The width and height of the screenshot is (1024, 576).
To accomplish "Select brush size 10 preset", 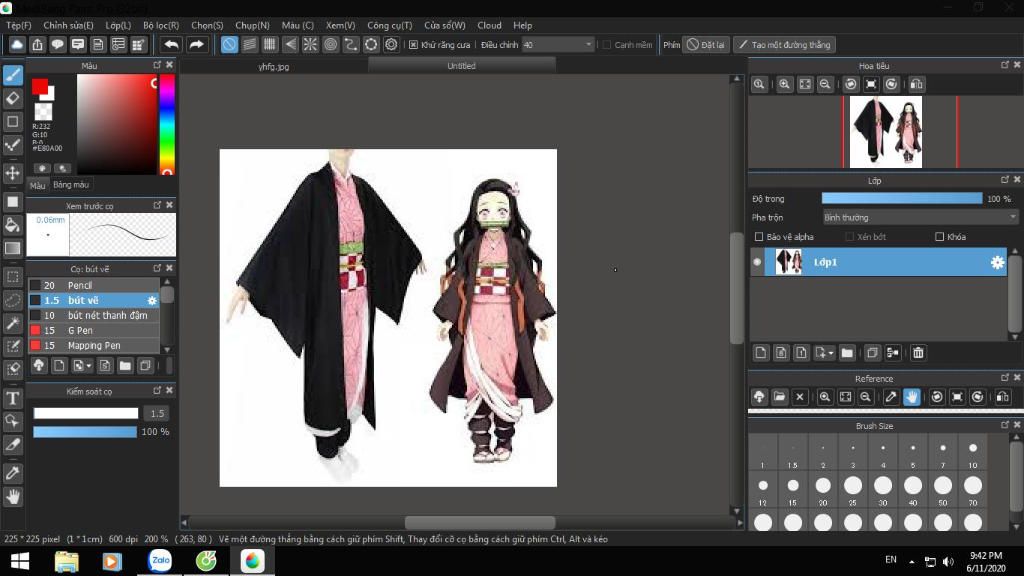I will [x=973, y=454].
